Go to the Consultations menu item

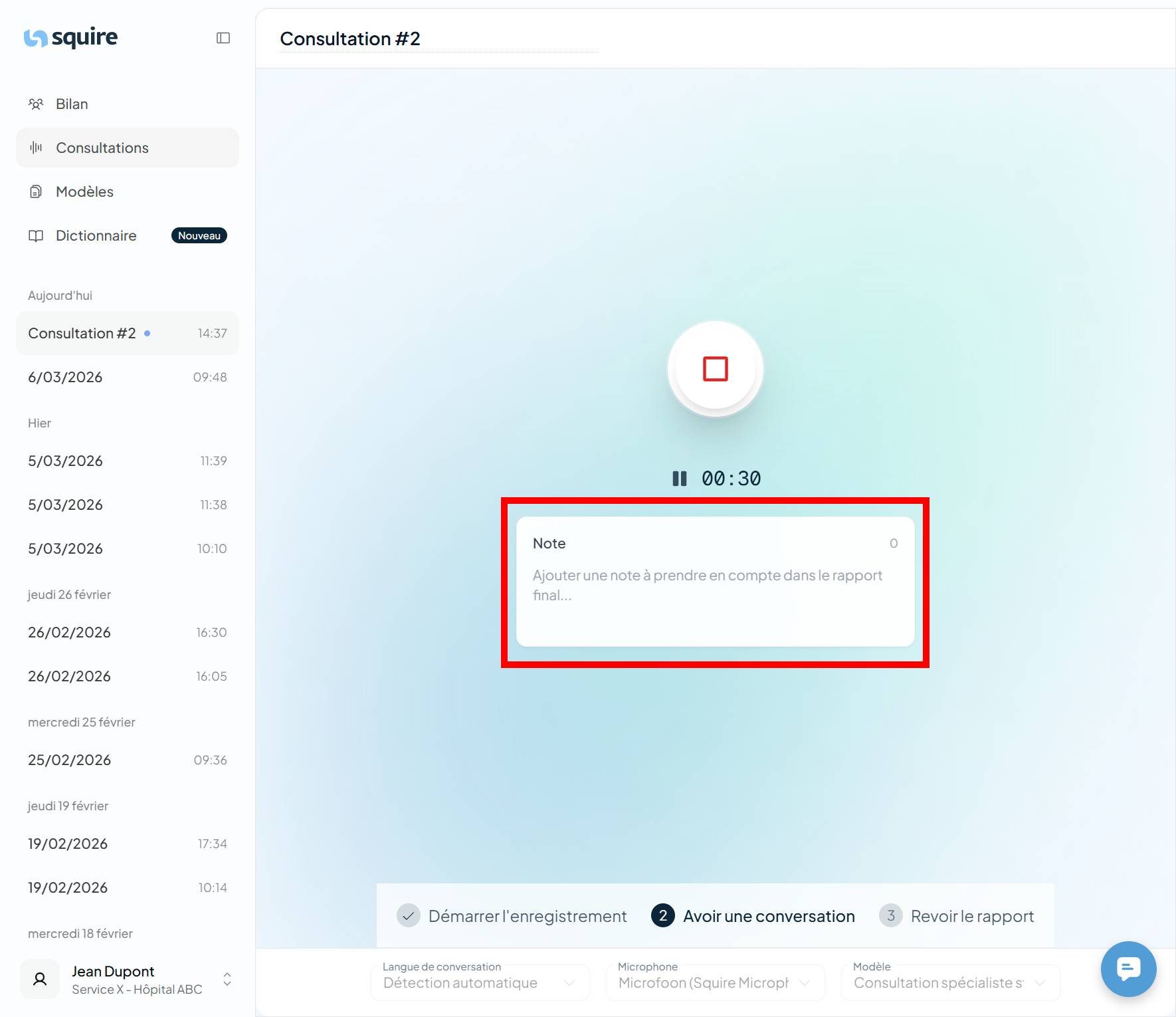coord(102,148)
